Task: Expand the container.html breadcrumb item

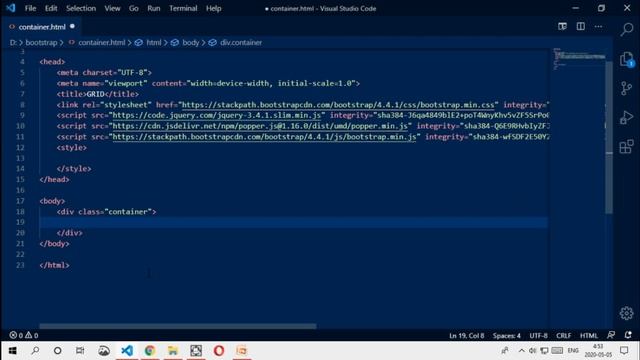Action: tap(102, 42)
